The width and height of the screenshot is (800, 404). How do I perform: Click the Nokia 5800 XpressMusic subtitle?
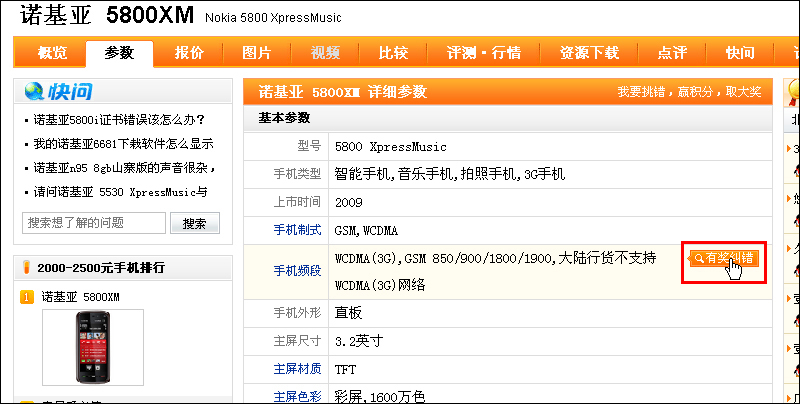click(x=273, y=18)
